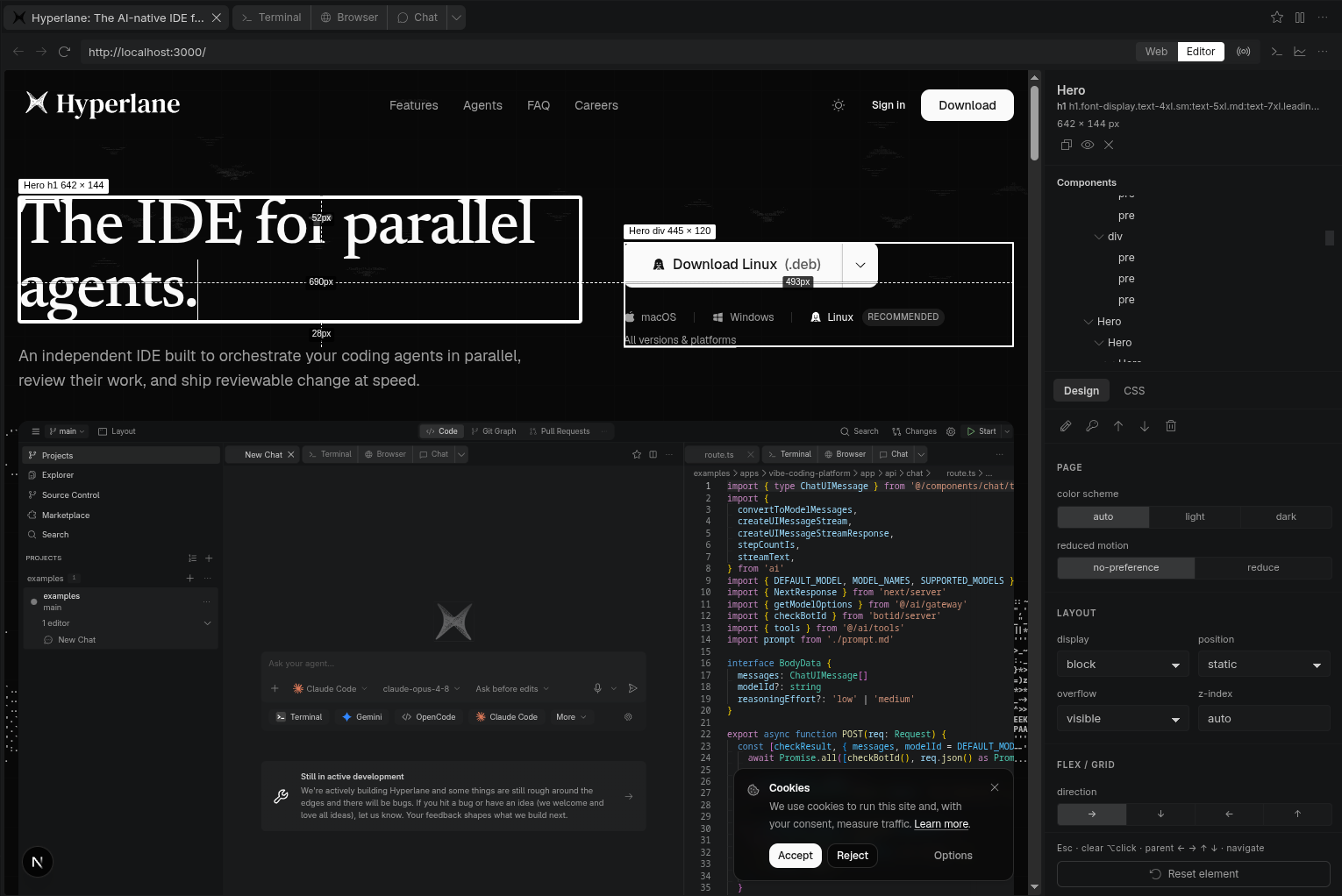Open the display dropdown showing block
Image resolution: width=1342 pixels, height=896 pixels.
[1123, 664]
